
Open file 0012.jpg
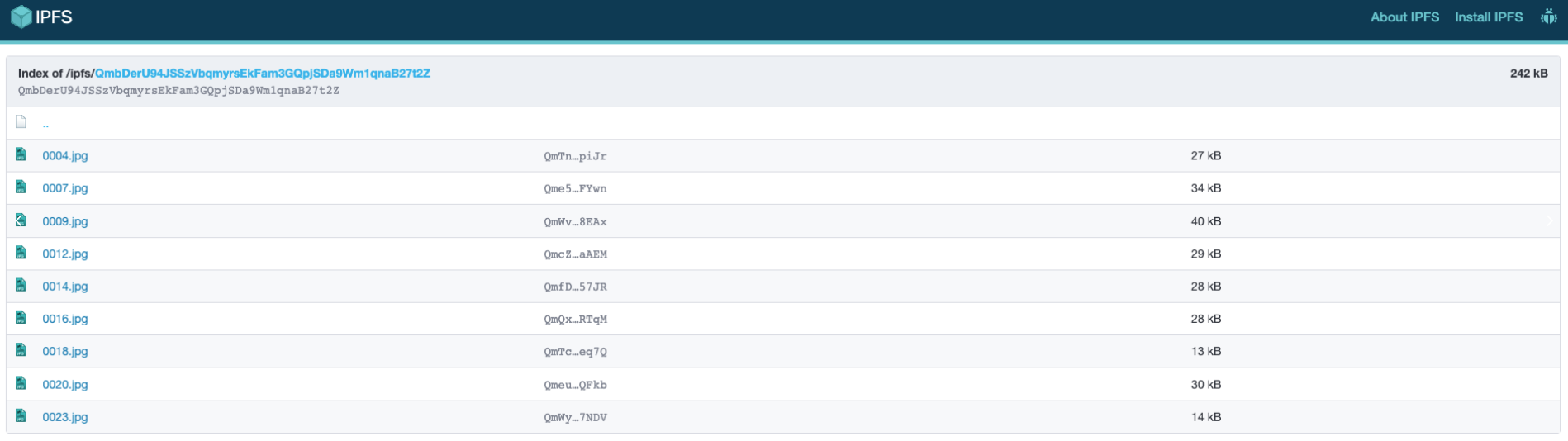point(65,254)
